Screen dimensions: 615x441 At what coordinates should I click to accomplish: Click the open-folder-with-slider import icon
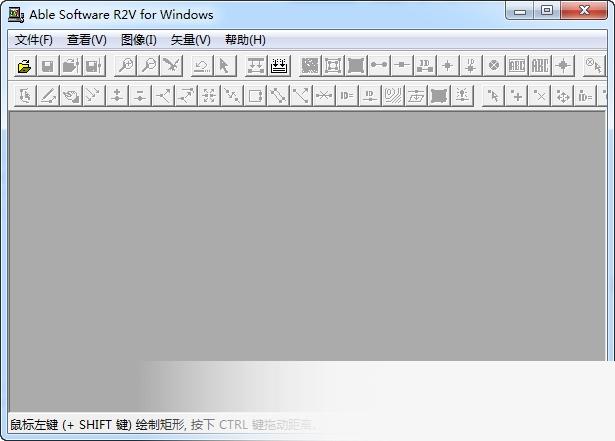pyautogui.click(x=71, y=66)
